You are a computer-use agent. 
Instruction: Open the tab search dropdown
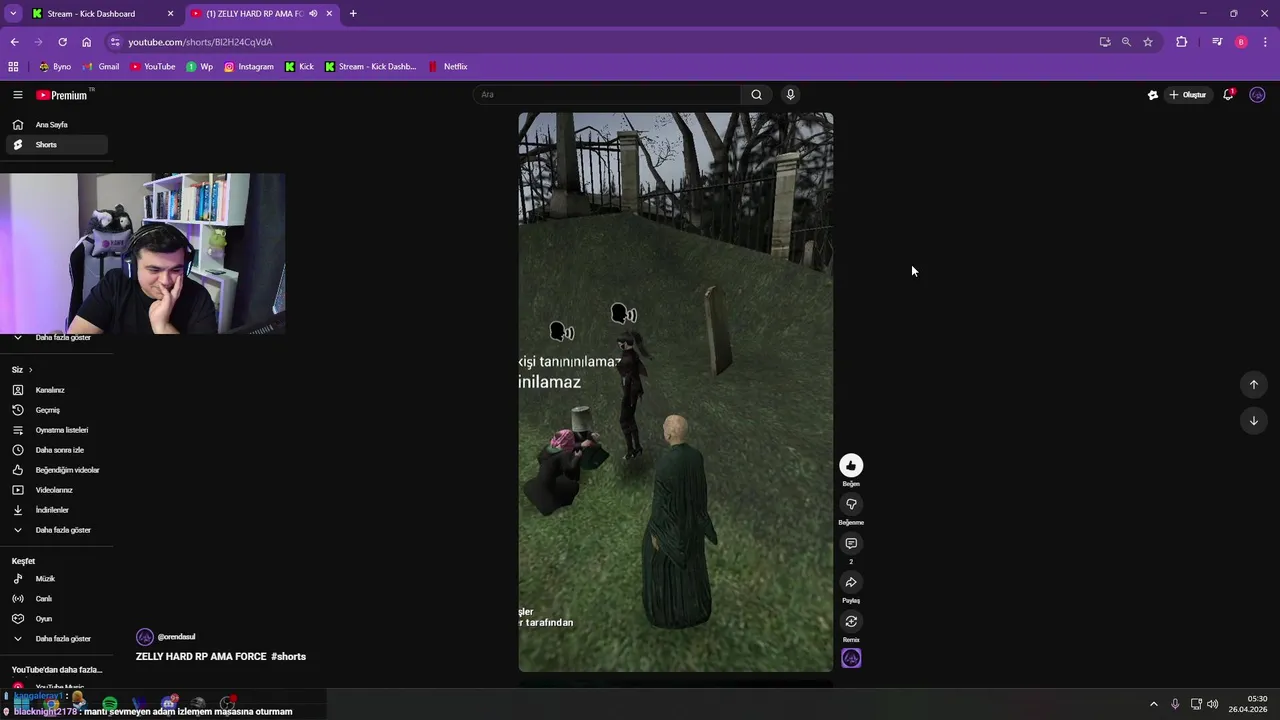[x=13, y=14]
